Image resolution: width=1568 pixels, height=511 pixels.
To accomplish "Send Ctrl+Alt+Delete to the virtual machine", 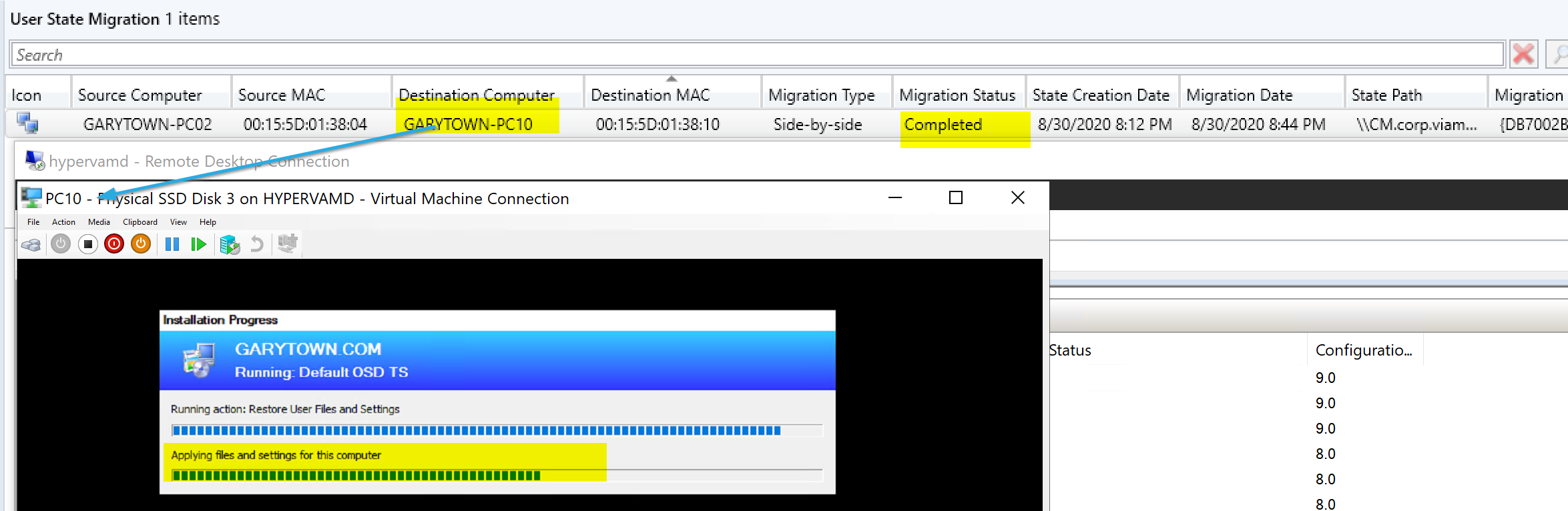I will [x=31, y=245].
